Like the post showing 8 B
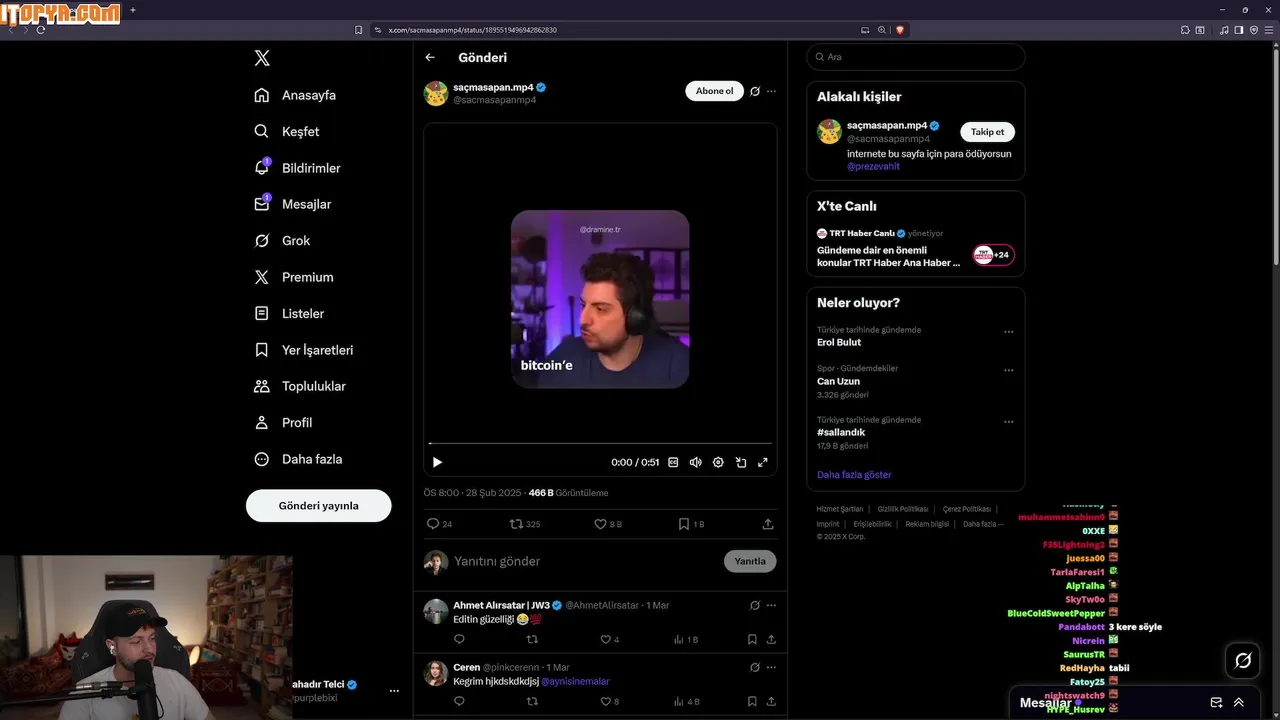Screen dimensions: 1280x720 608,524
